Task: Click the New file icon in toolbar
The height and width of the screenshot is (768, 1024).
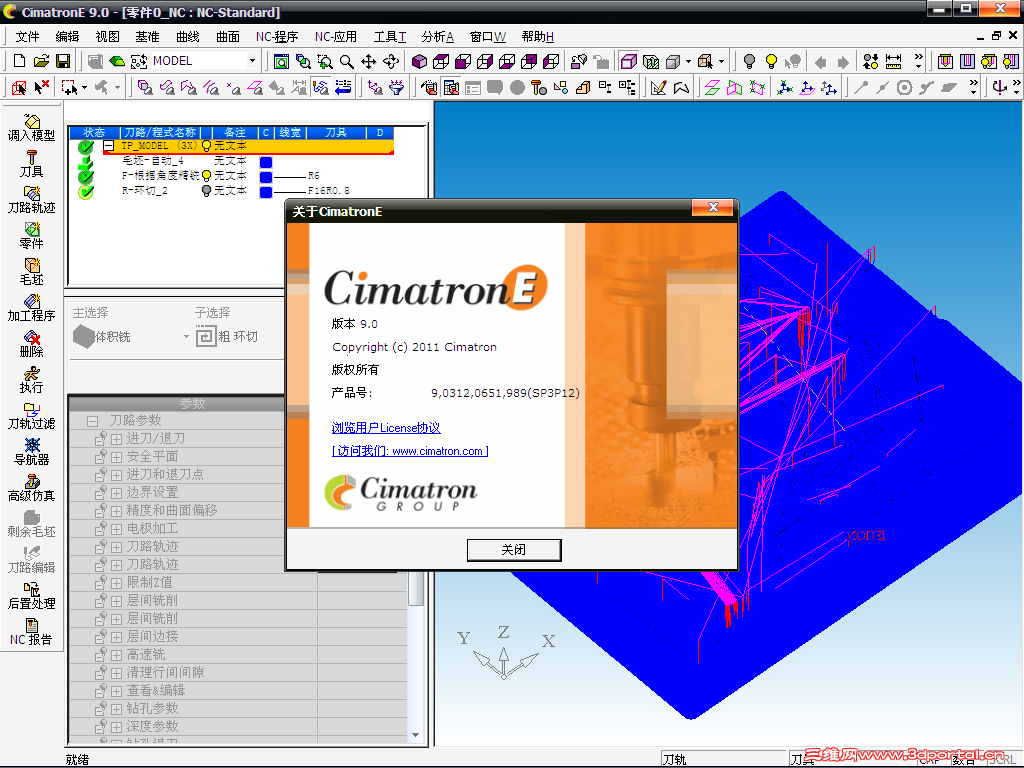Action: [x=20, y=61]
